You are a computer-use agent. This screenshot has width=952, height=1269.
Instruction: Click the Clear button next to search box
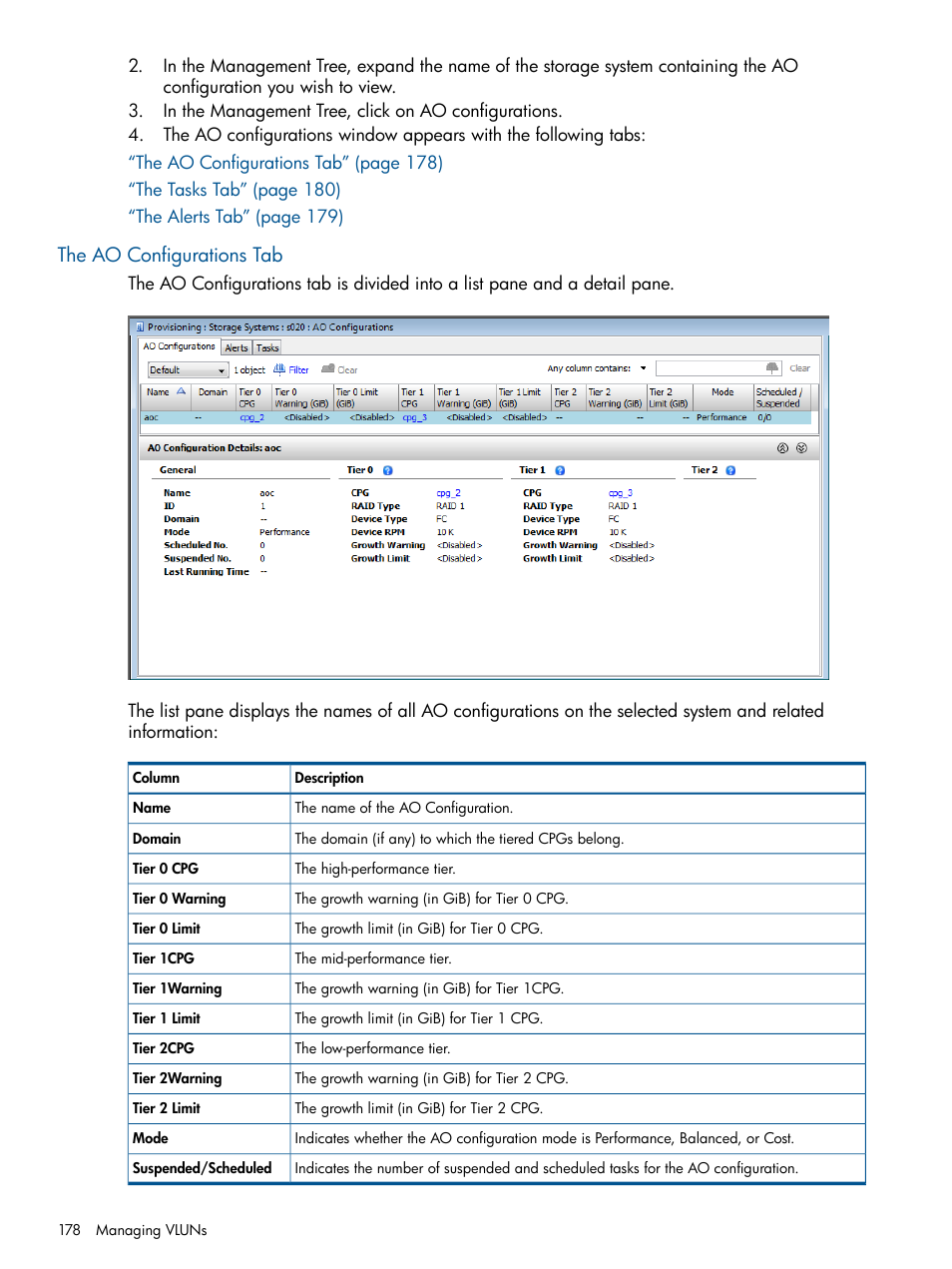800,368
